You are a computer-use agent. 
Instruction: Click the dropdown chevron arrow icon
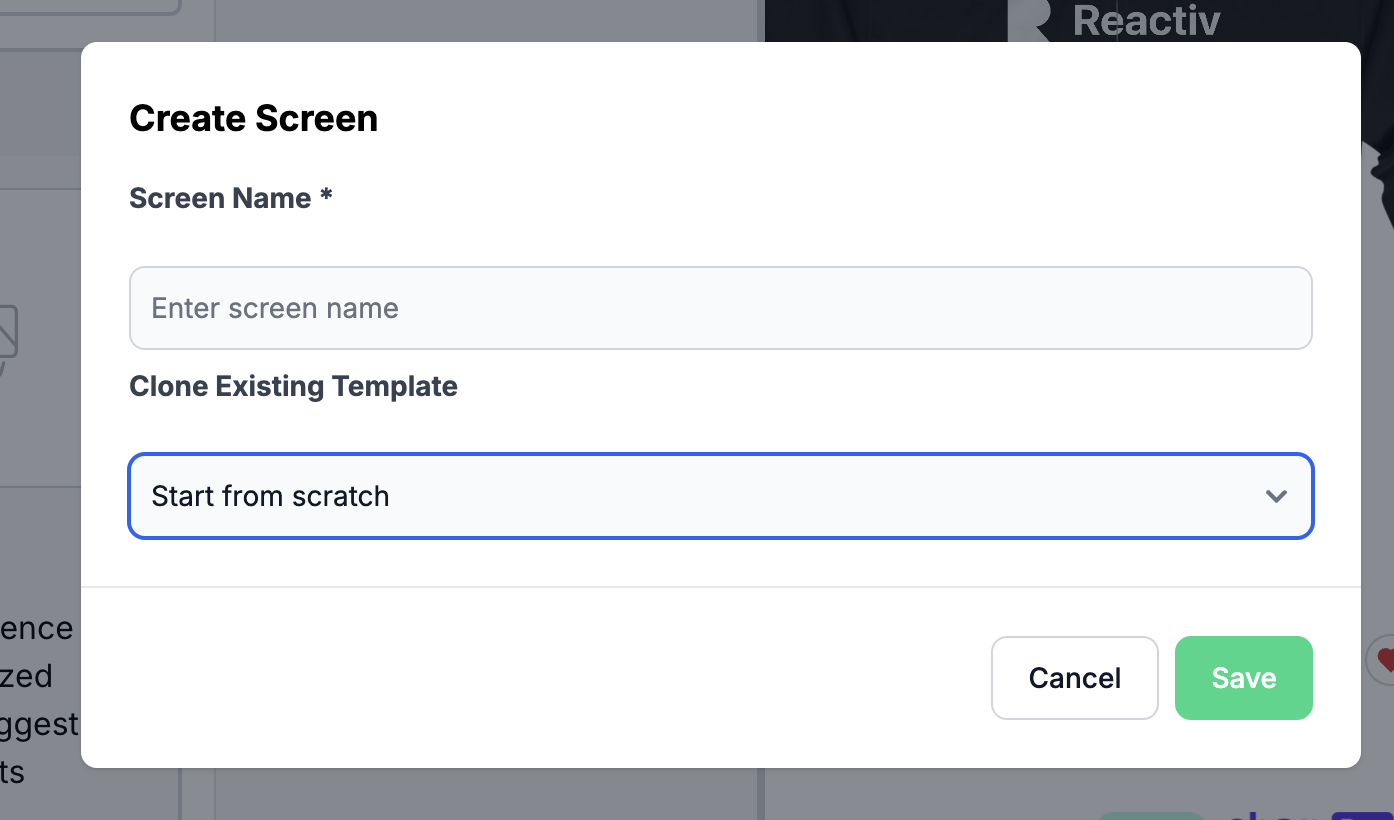click(x=1275, y=496)
